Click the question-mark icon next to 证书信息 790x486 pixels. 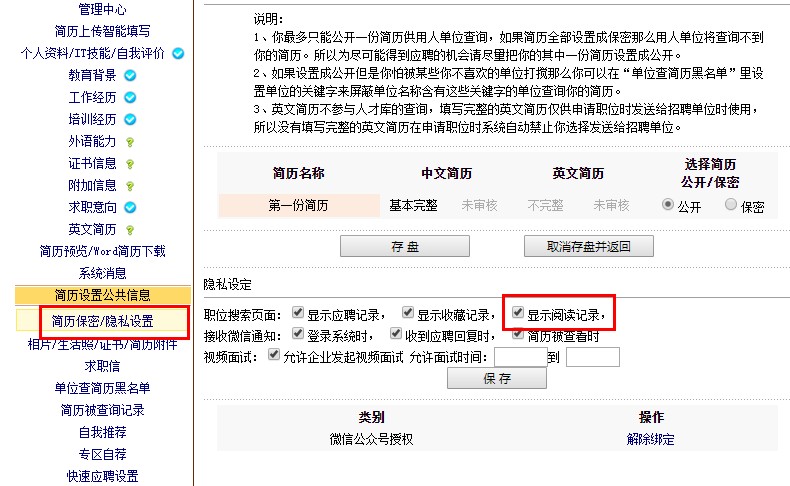point(130,164)
